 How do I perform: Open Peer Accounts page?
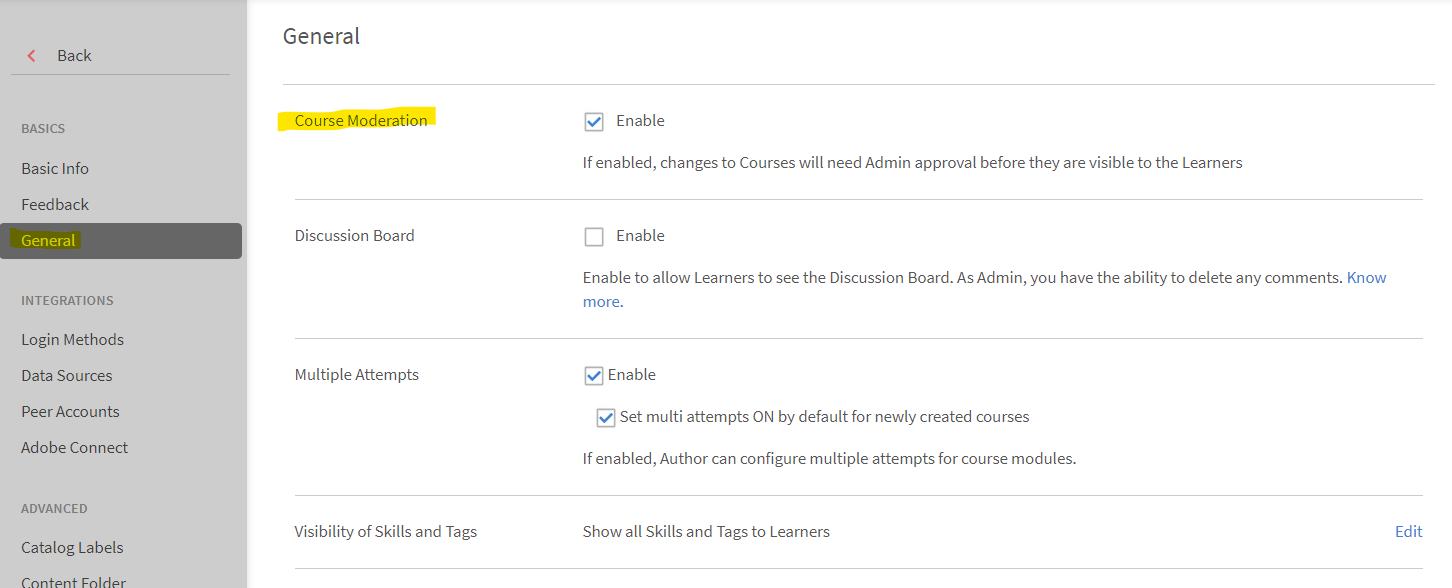[70, 412]
